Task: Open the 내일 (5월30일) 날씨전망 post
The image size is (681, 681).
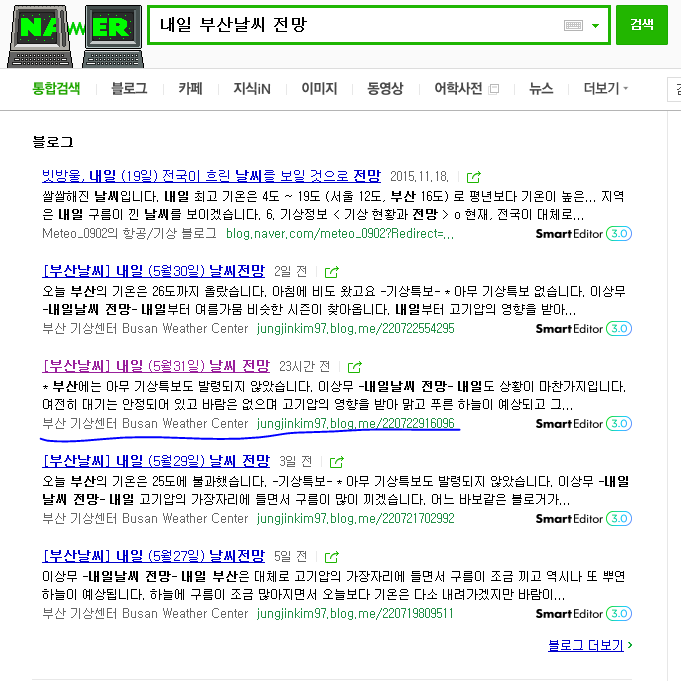Action: [x=153, y=271]
